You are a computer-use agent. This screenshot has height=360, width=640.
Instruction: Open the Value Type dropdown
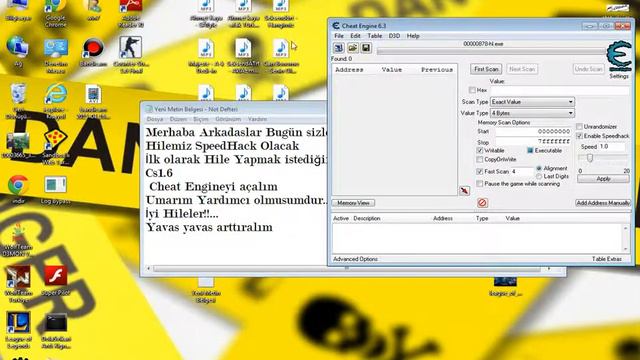pos(532,113)
